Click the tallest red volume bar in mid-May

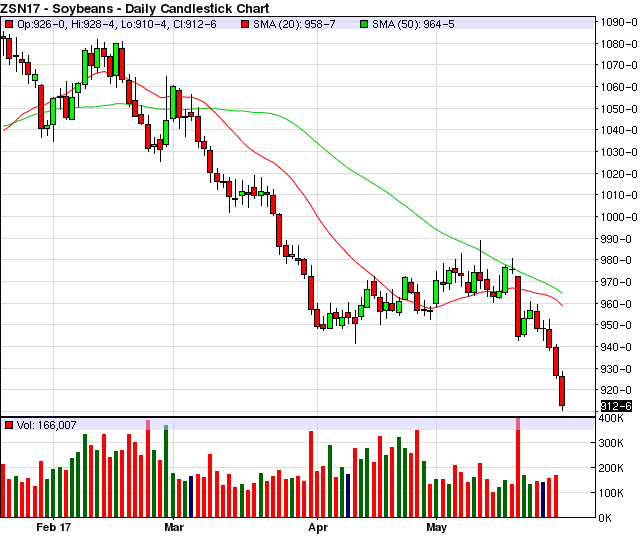click(x=518, y=467)
